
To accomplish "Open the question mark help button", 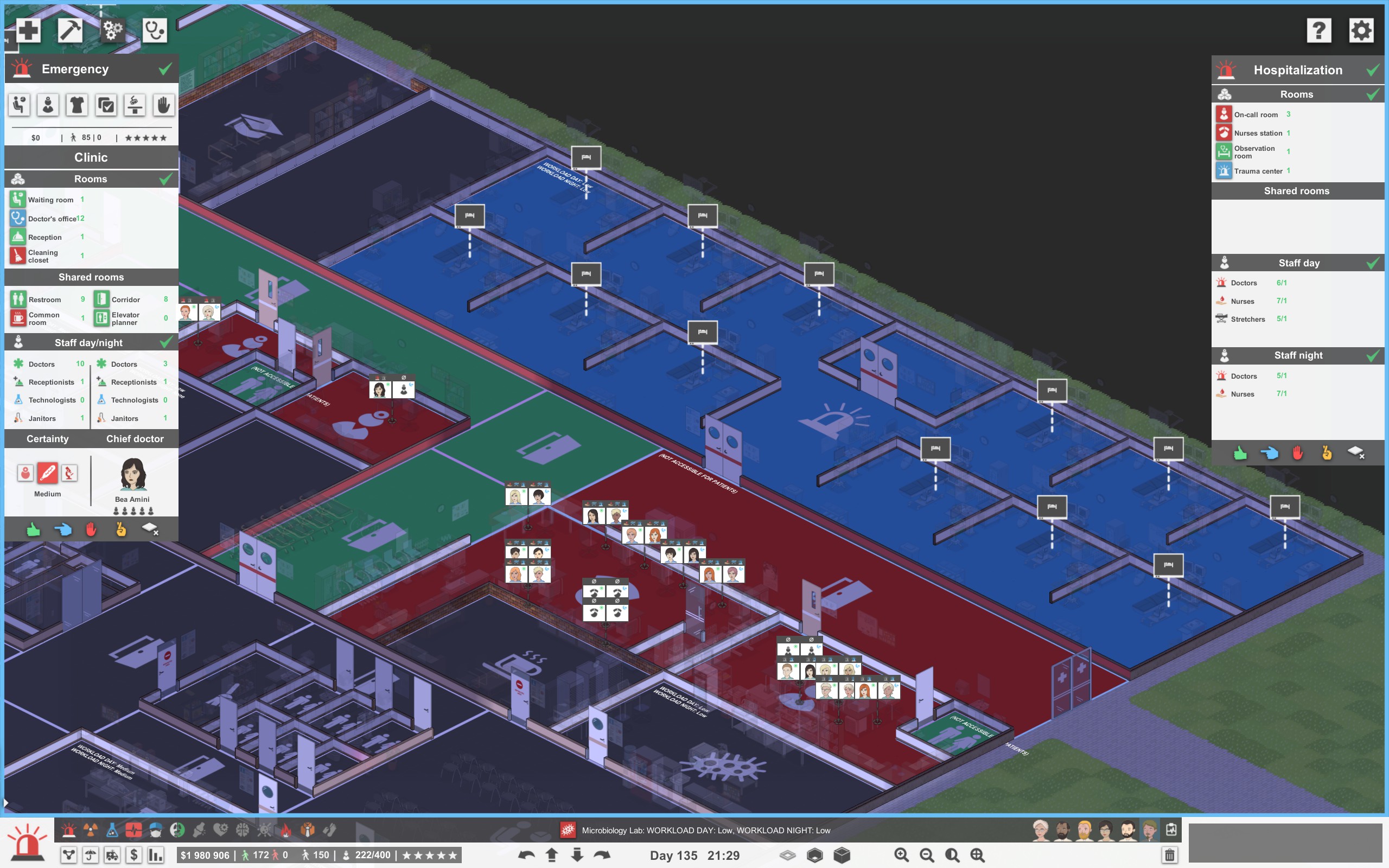I will coord(1319,30).
